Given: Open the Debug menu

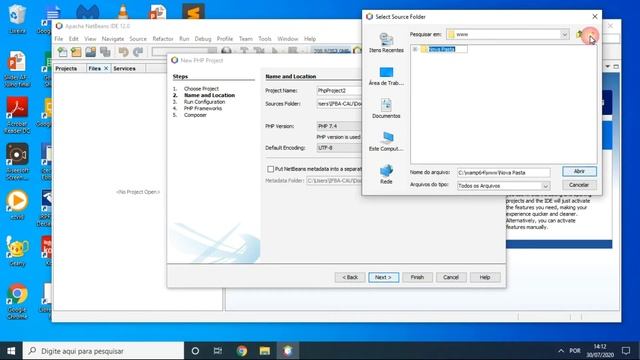Looking at the screenshot, I should (x=203, y=39).
